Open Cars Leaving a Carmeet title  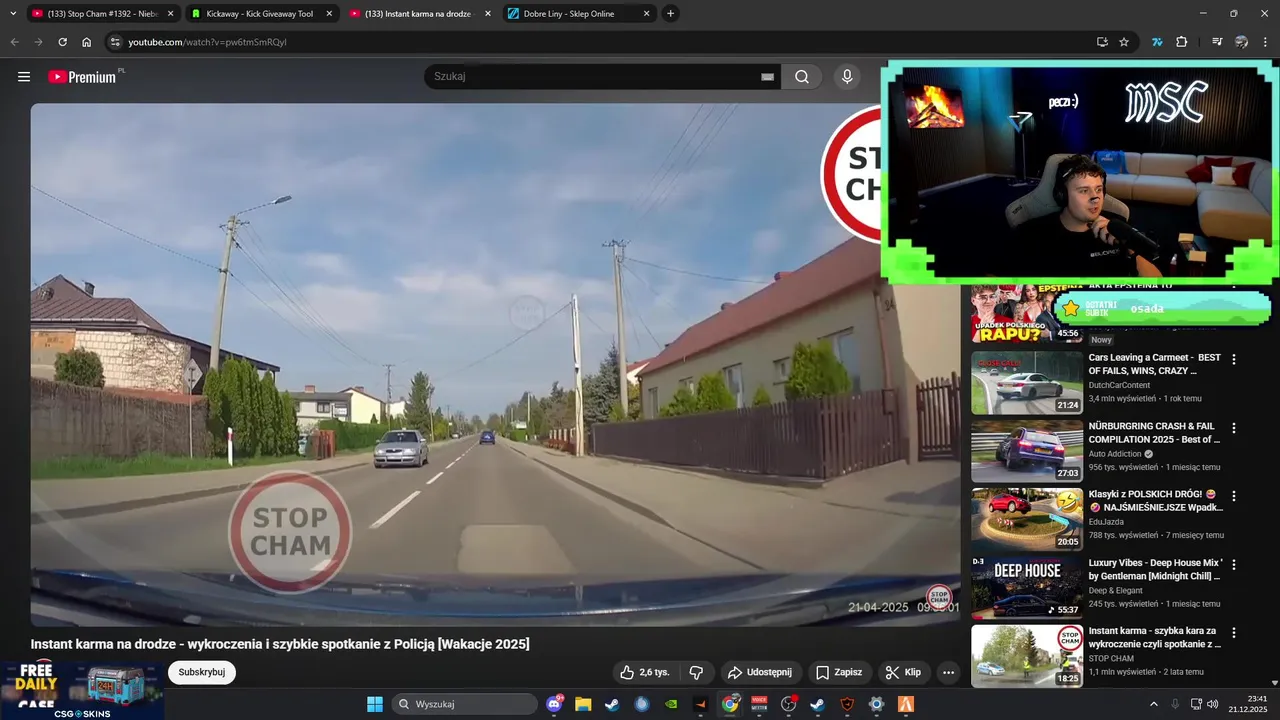[x=1155, y=364]
